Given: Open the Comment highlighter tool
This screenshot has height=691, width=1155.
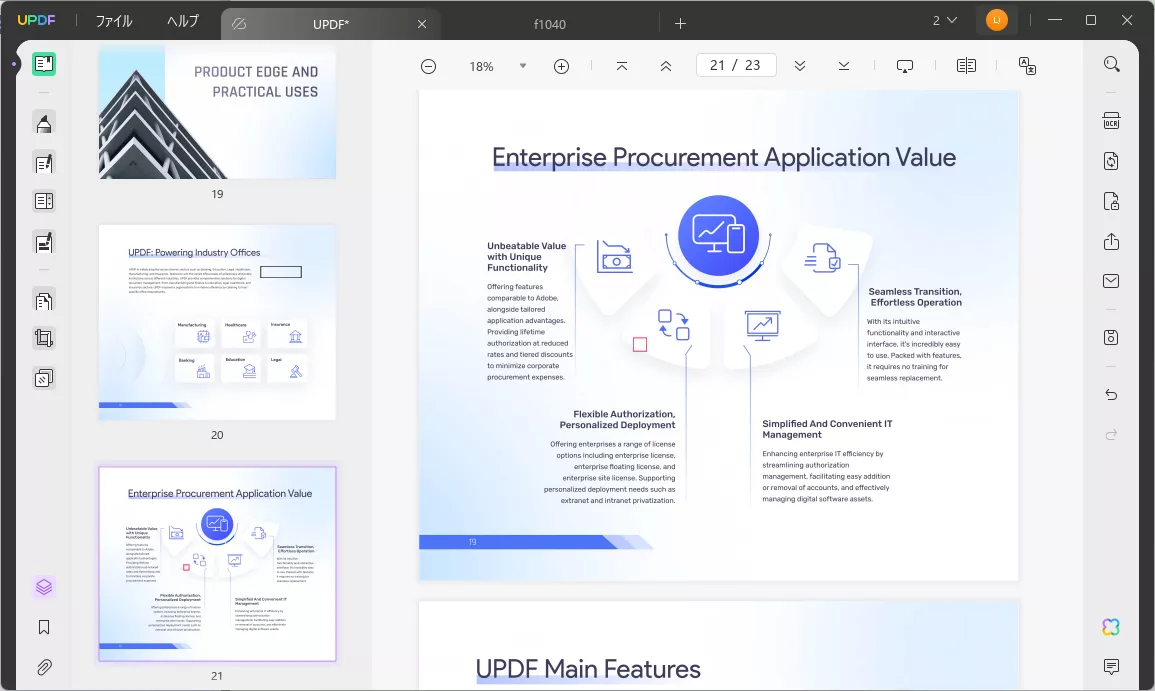Looking at the screenshot, I should coord(44,123).
